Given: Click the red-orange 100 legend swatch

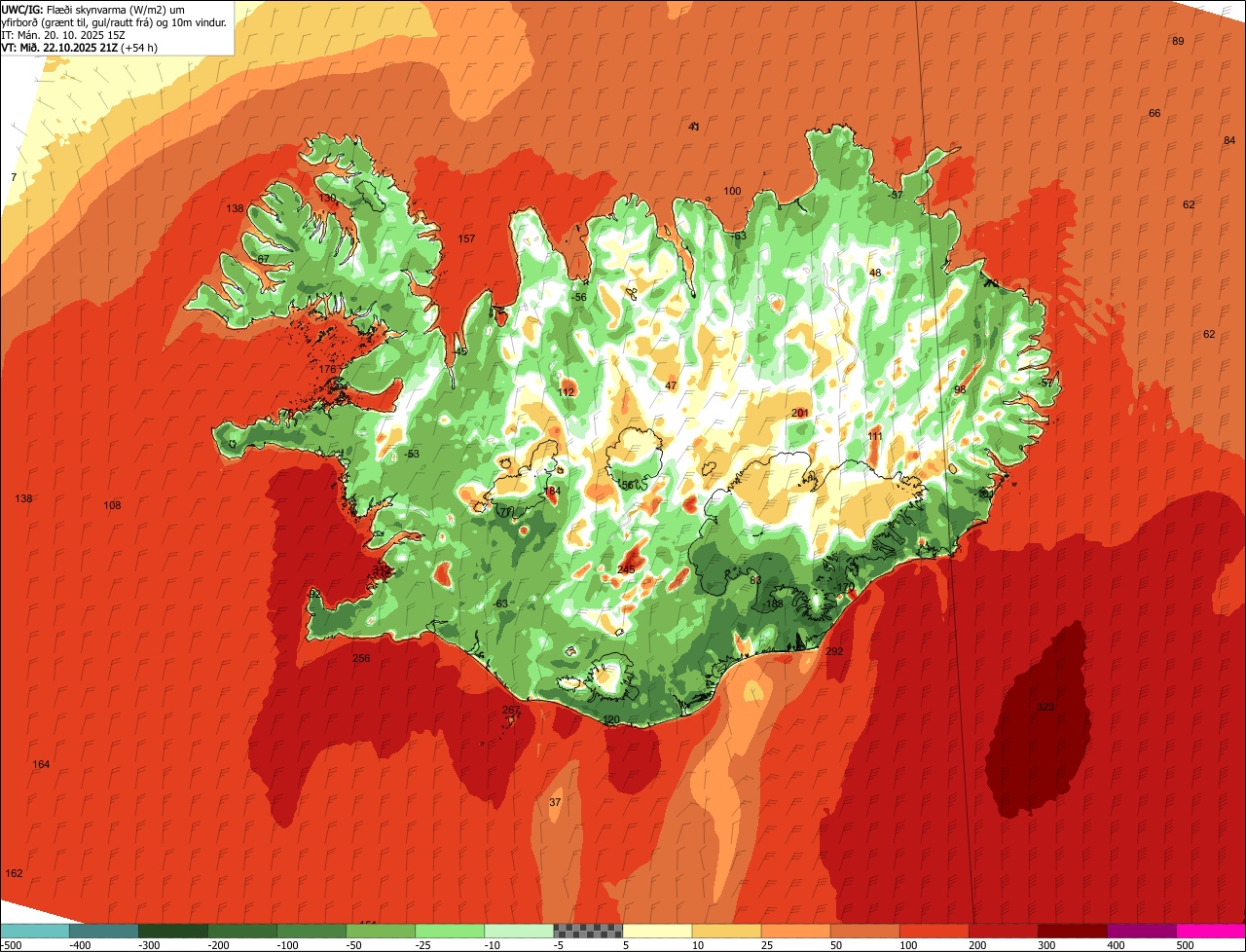Looking at the screenshot, I should click(933, 931).
